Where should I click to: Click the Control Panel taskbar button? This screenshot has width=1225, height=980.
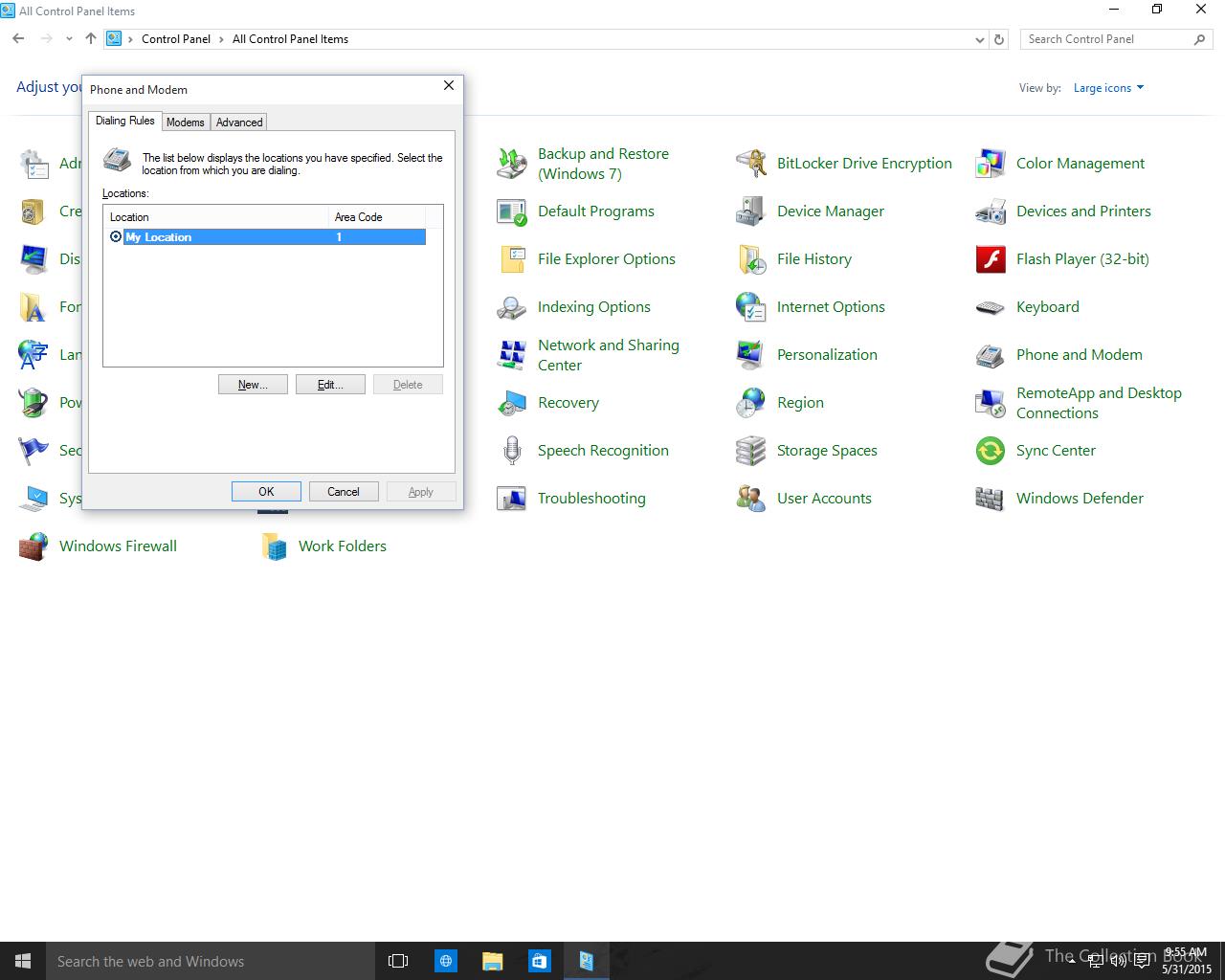click(586, 961)
